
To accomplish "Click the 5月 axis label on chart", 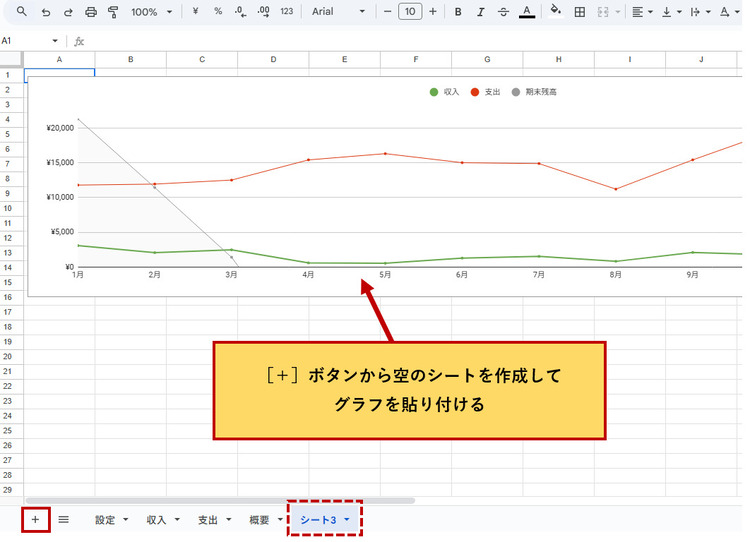I will [x=385, y=275].
